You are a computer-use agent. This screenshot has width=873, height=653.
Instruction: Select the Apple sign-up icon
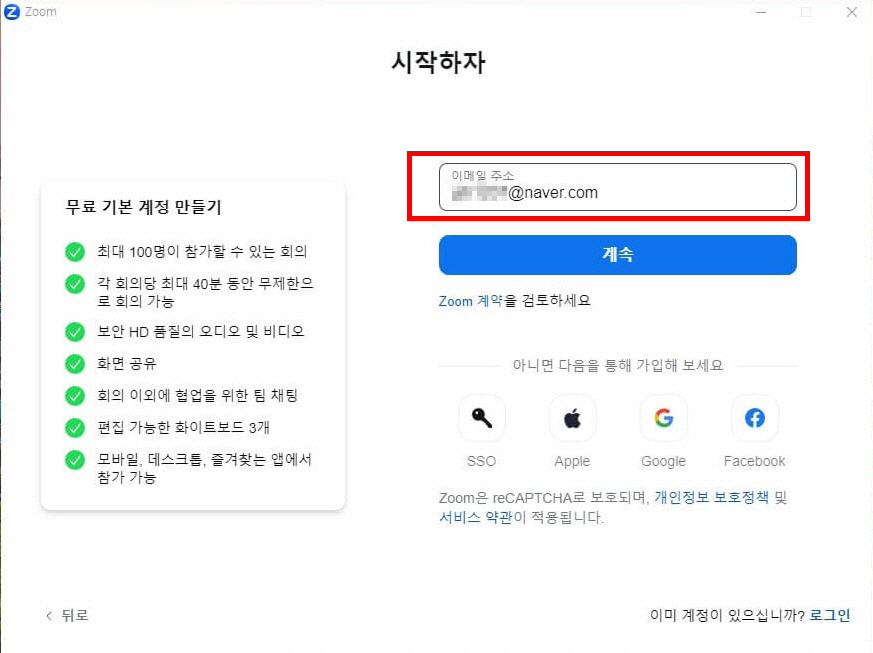pos(572,418)
